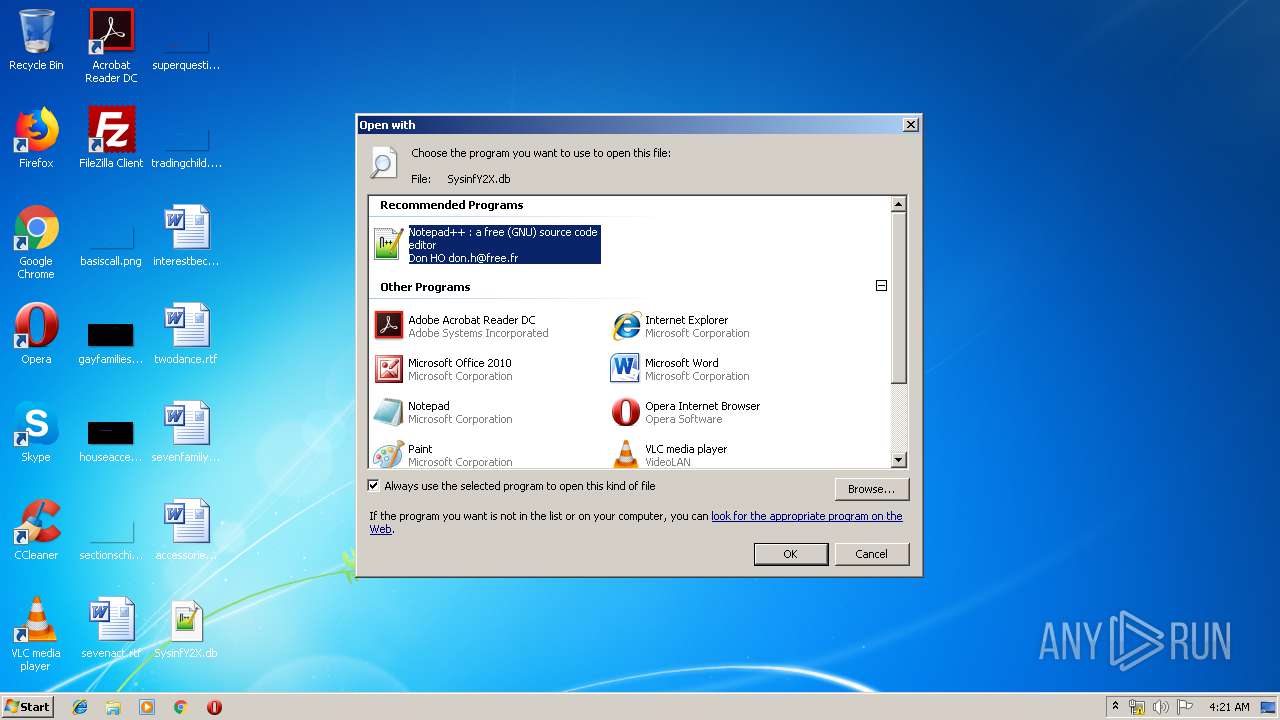Open Windows Explorer from taskbar
Screen dimensions: 1280x720
pyautogui.click(x=113, y=707)
